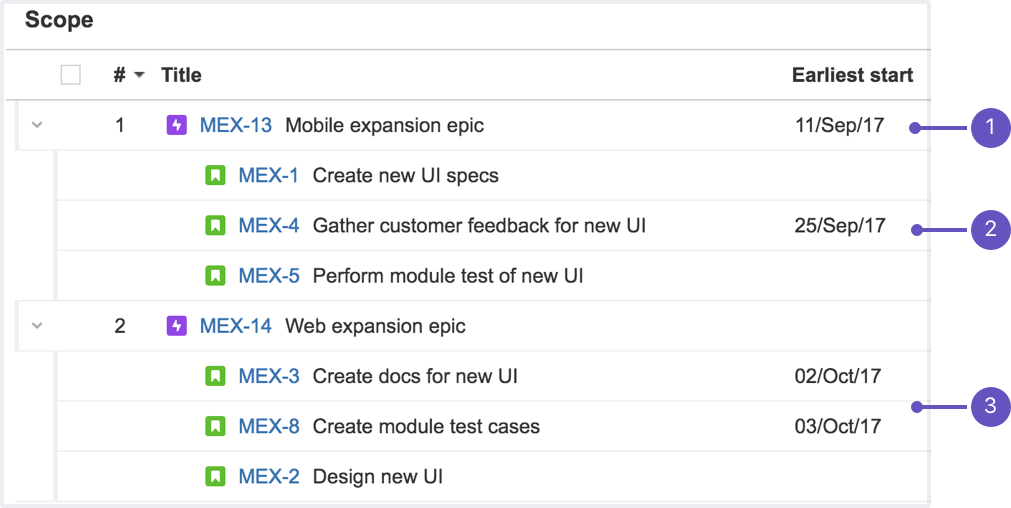Viewport: 1011px width, 508px height.
Task: Click the green story icon beside MEX-4
Action: [x=215, y=226]
